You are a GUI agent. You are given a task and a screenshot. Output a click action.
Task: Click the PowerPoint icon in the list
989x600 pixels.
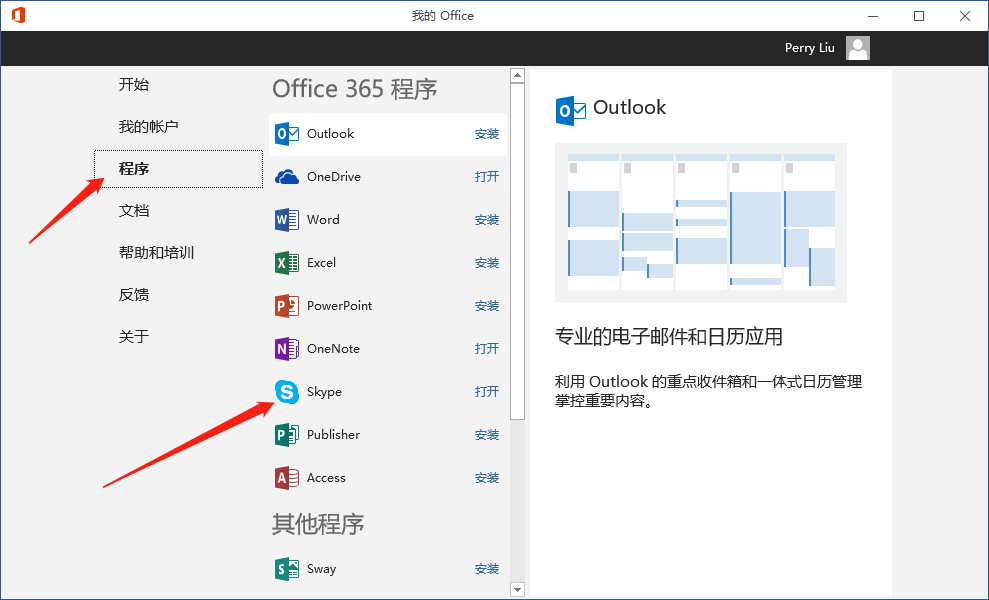pos(287,305)
